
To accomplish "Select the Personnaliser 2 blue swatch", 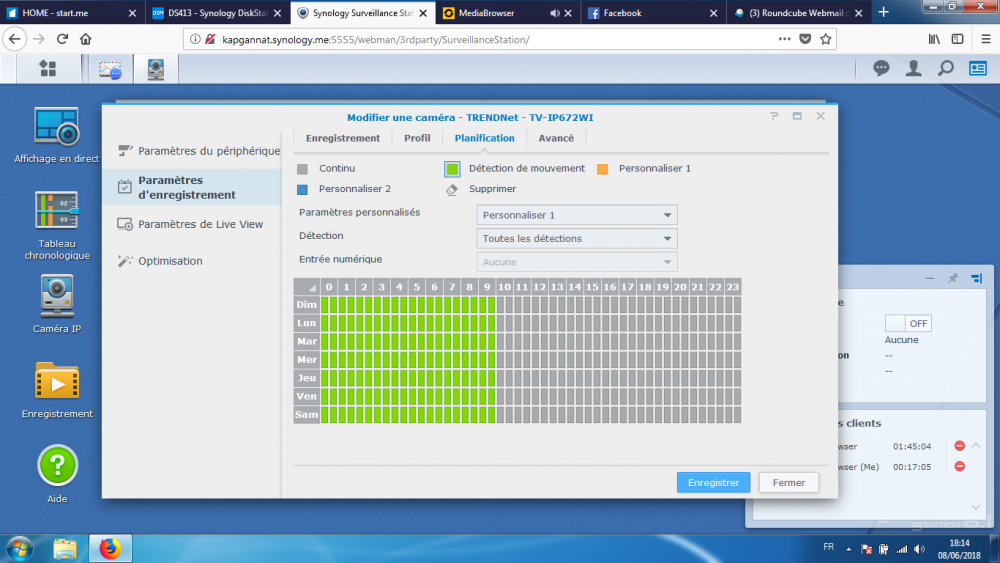I will [x=303, y=188].
